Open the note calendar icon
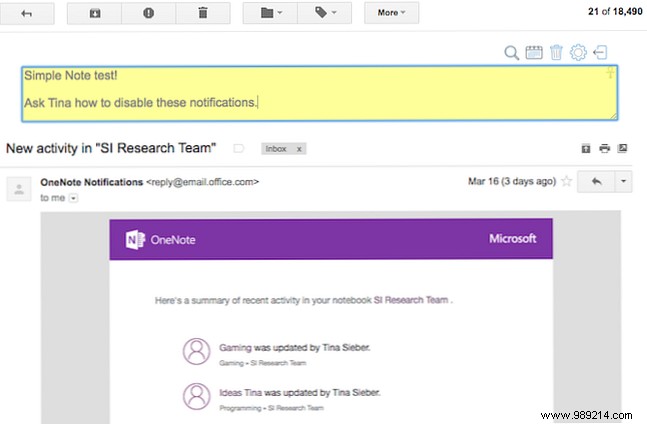 534,52
